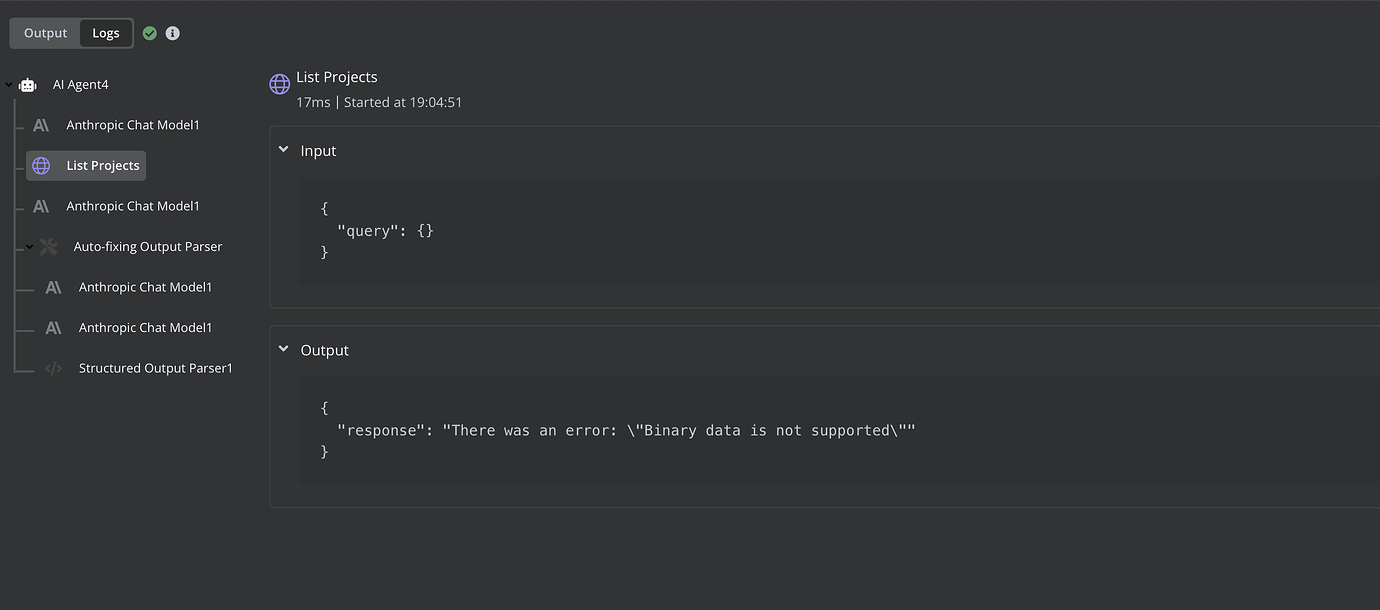Click the query JSON text in the Input panel
The width and height of the screenshot is (1380, 610).
coord(385,230)
